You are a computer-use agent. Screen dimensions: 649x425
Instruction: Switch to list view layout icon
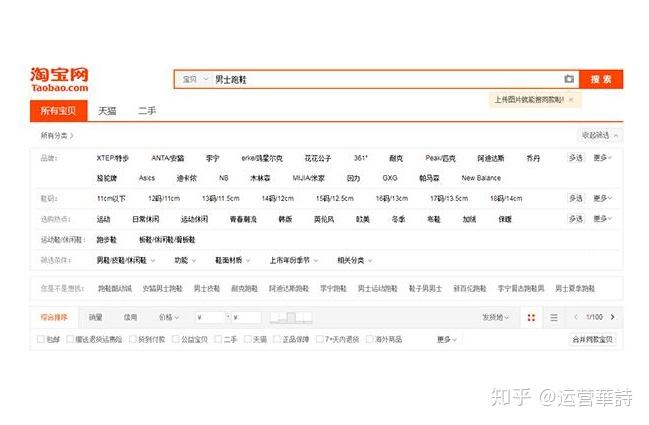[554, 317]
